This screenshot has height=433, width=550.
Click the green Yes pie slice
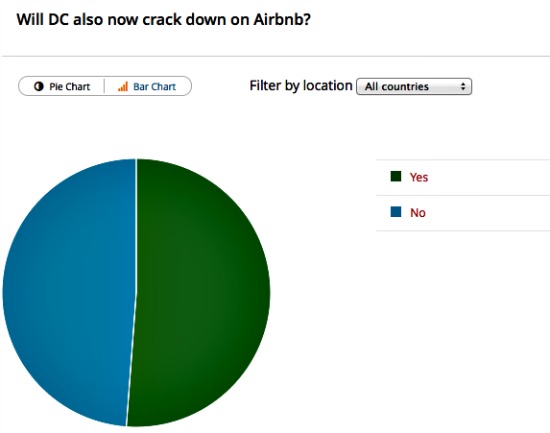click(202, 291)
